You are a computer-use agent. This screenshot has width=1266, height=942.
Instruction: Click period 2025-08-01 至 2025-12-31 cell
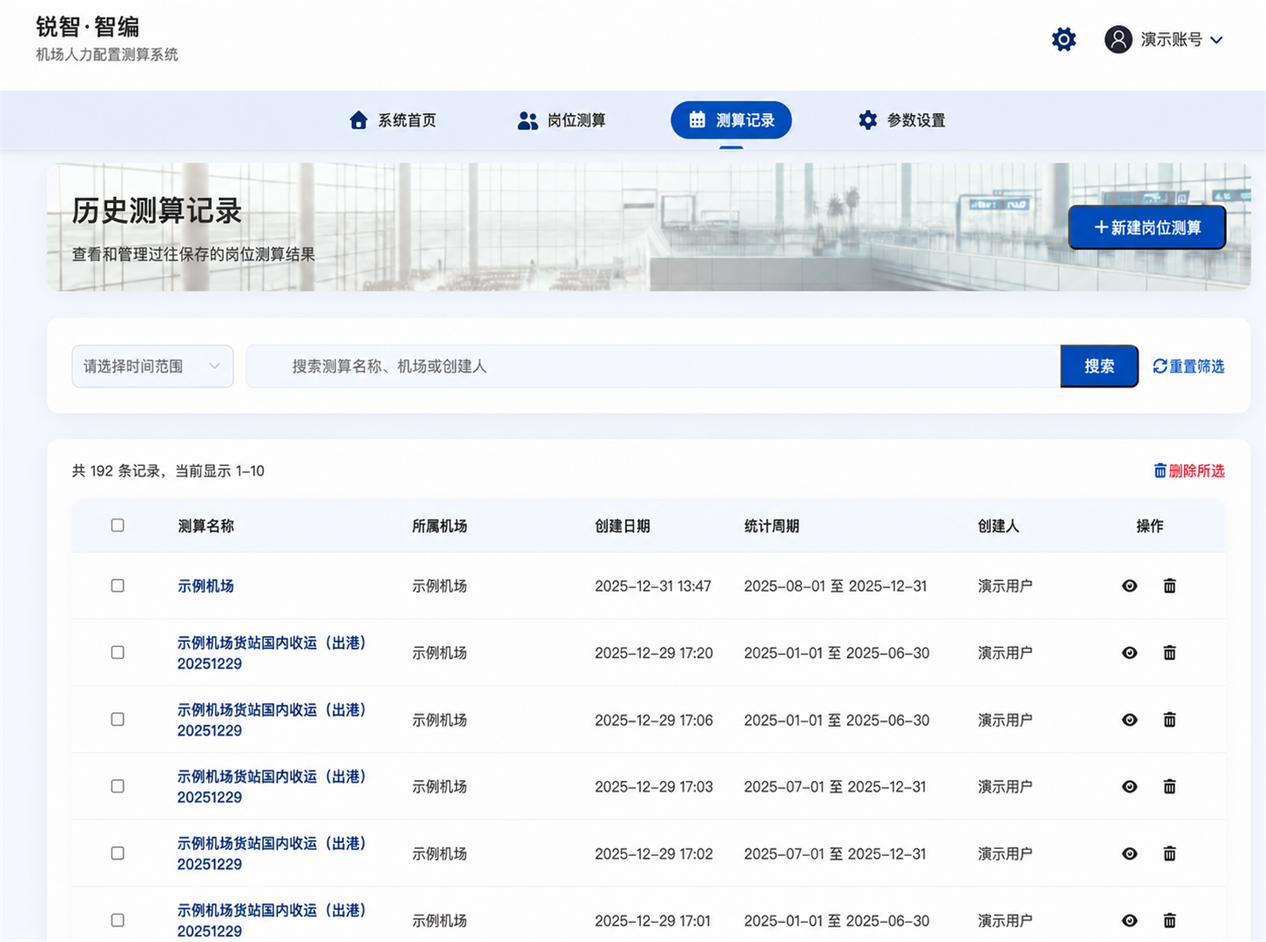pos(835,586)
